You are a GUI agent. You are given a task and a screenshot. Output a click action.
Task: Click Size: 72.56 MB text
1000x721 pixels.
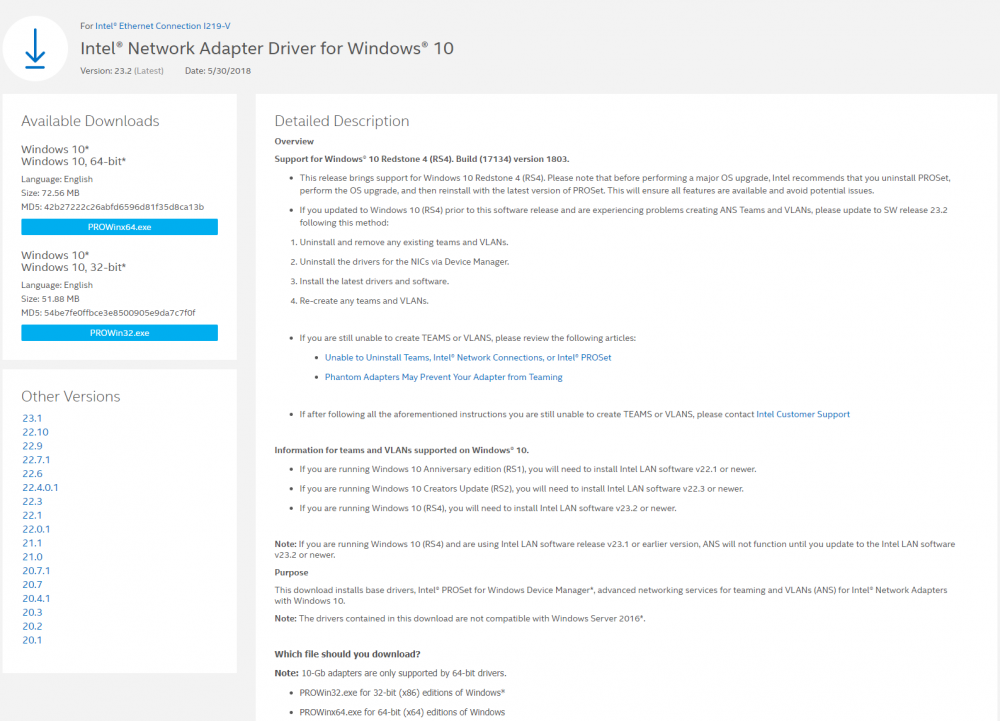(50, 193)
